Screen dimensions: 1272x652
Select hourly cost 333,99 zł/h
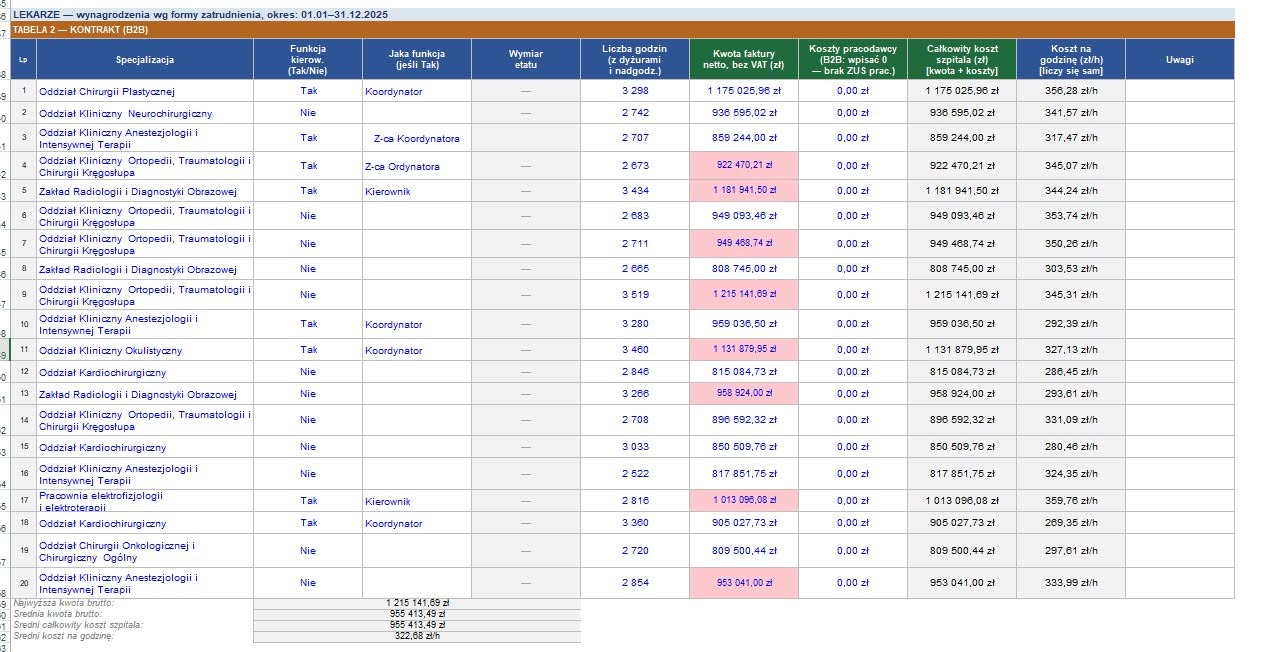point(1071,583)
